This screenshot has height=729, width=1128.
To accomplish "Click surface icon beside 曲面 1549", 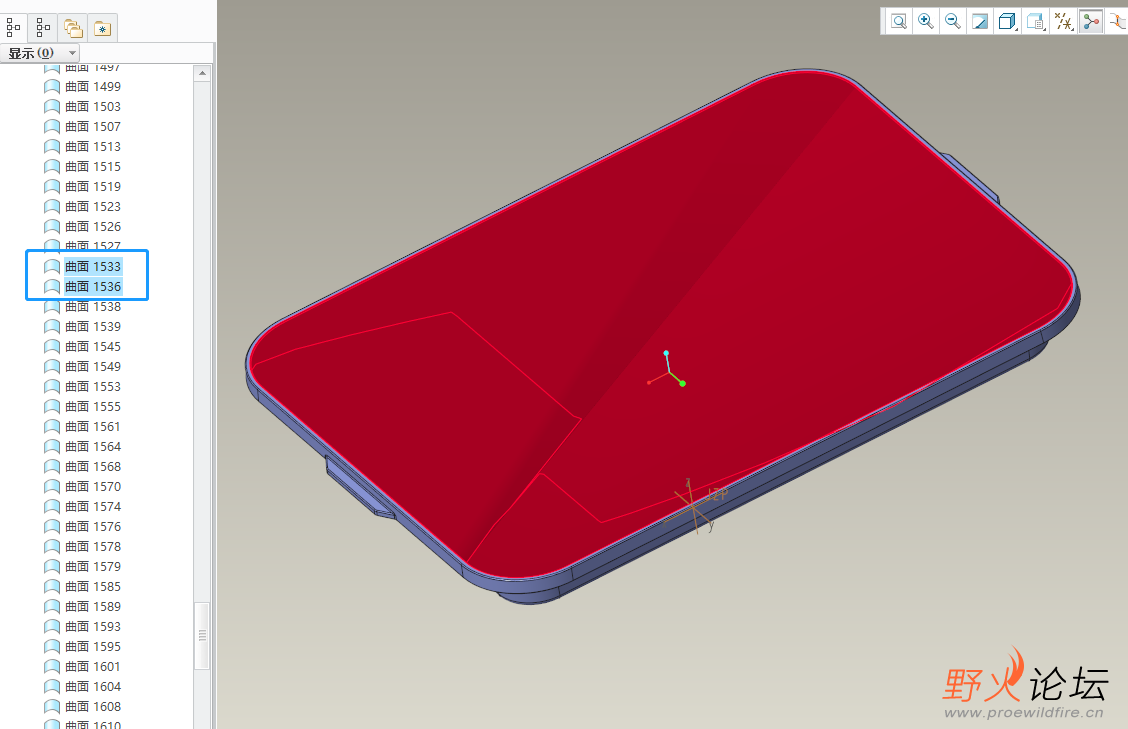I will [x=52, y=367].
